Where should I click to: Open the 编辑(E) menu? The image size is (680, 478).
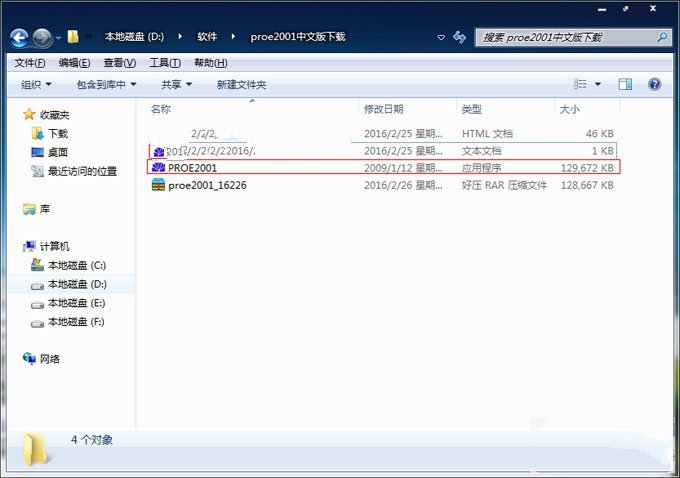click(x=74, y=63)
